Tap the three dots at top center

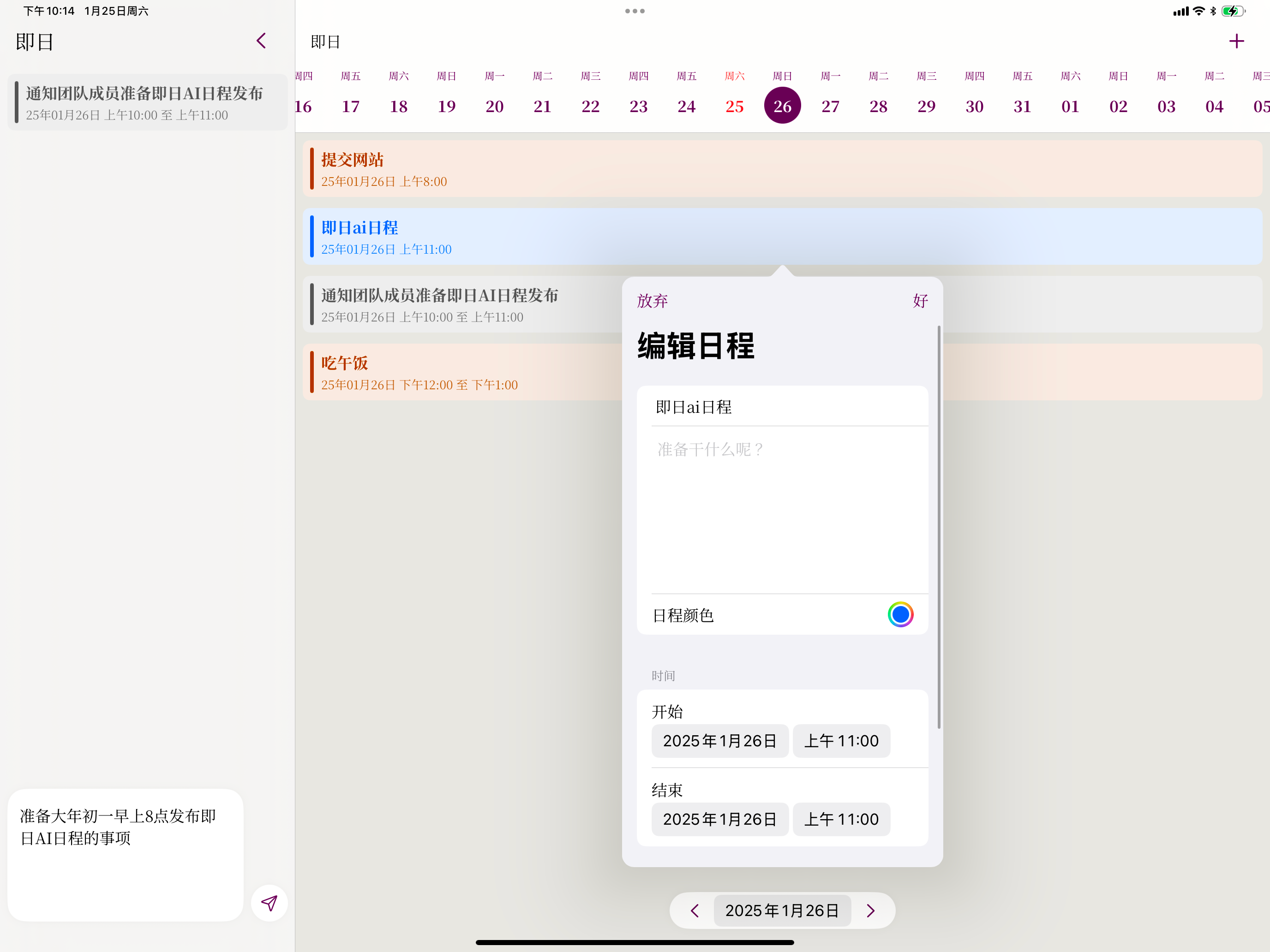point(635,11)
